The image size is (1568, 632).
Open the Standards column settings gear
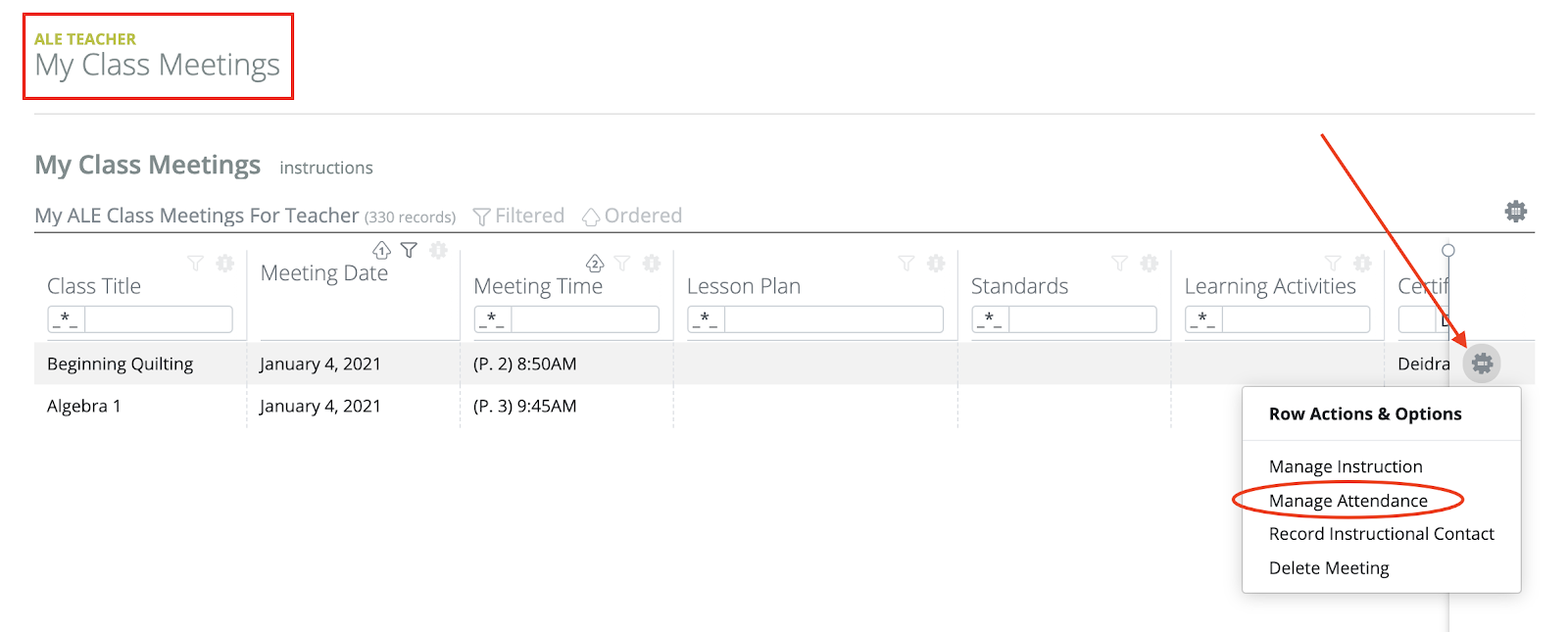(x=1150, y=263)
